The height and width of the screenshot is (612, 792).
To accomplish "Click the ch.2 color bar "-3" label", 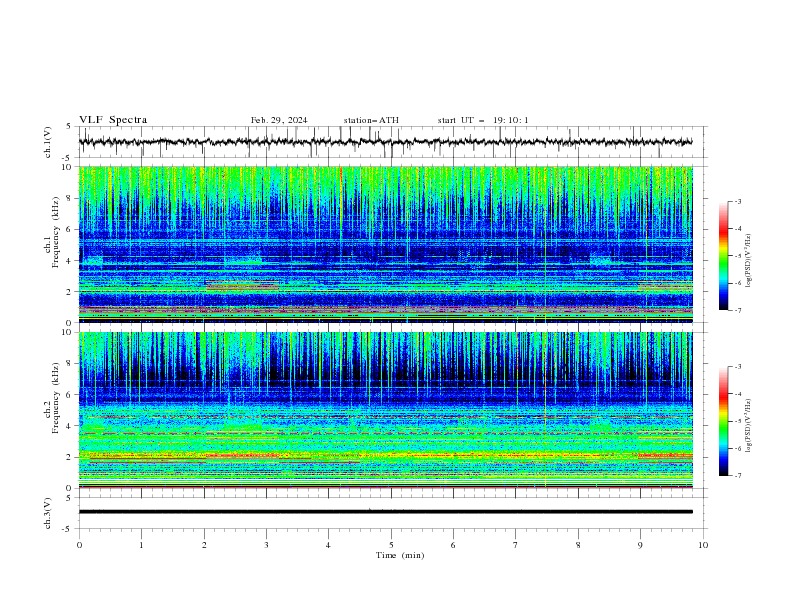I will [738, 367].
